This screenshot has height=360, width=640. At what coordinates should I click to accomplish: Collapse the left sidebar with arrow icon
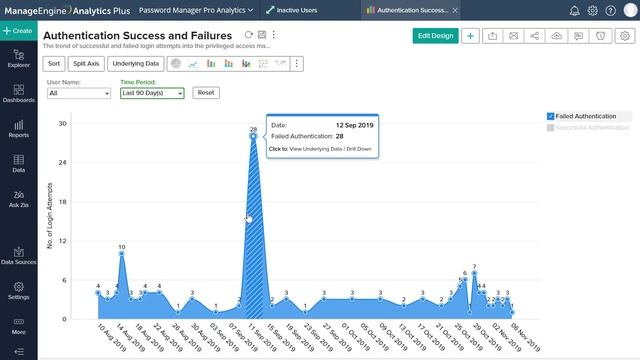click(x=18, y=351)
